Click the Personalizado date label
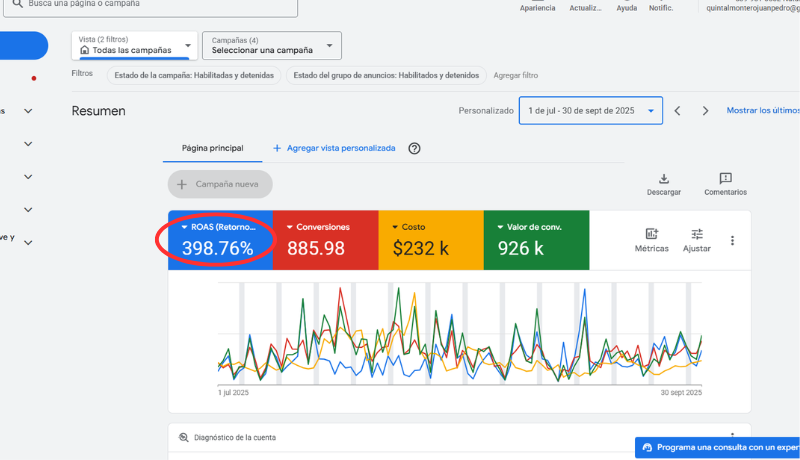800x460 pixels. click(x=486, y=111)
